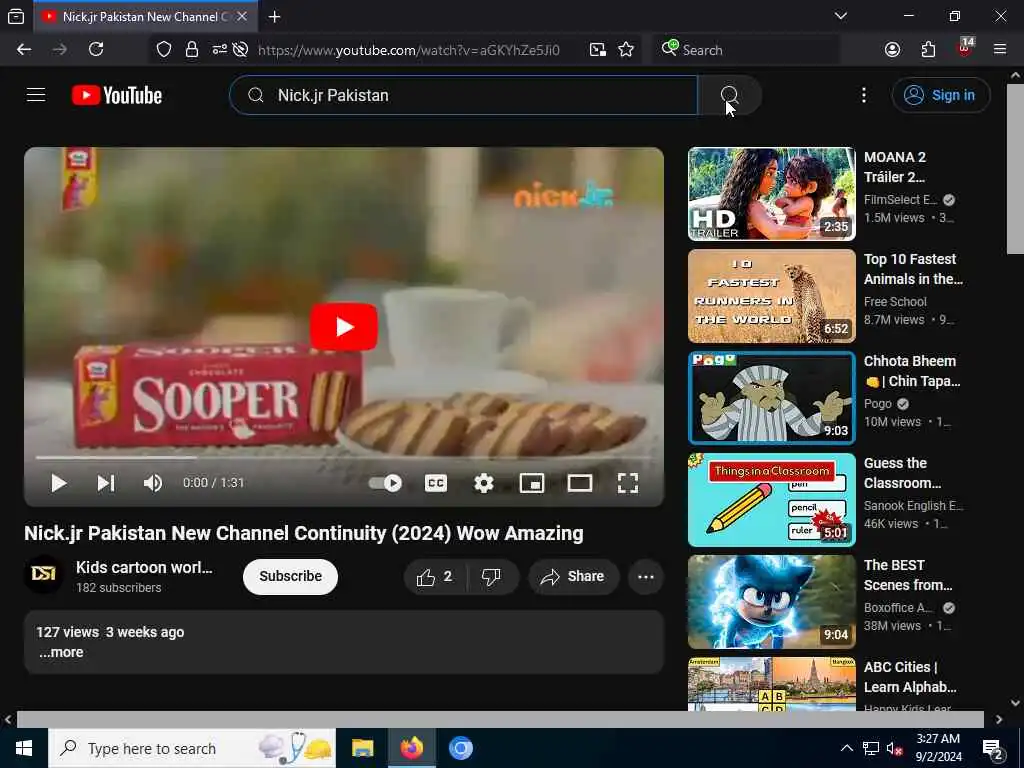Open Guess the Classroom video thumbnail
Screen dimensions: 1024x768
click(771, 500)
